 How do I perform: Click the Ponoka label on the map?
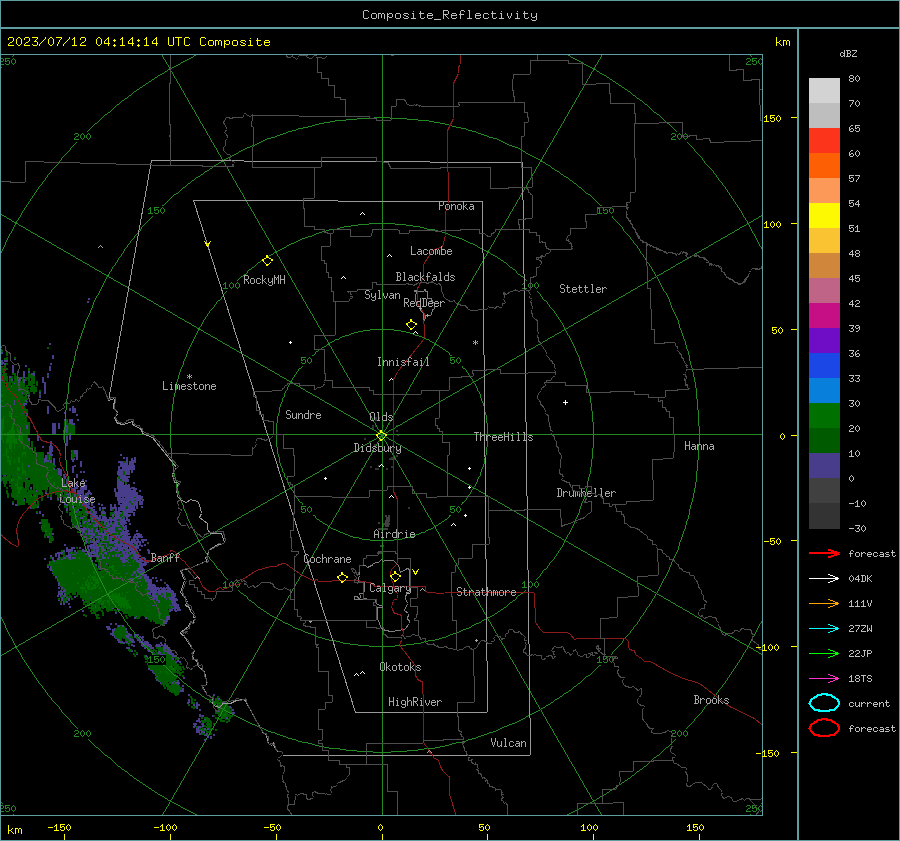click(x=456, y=206)
